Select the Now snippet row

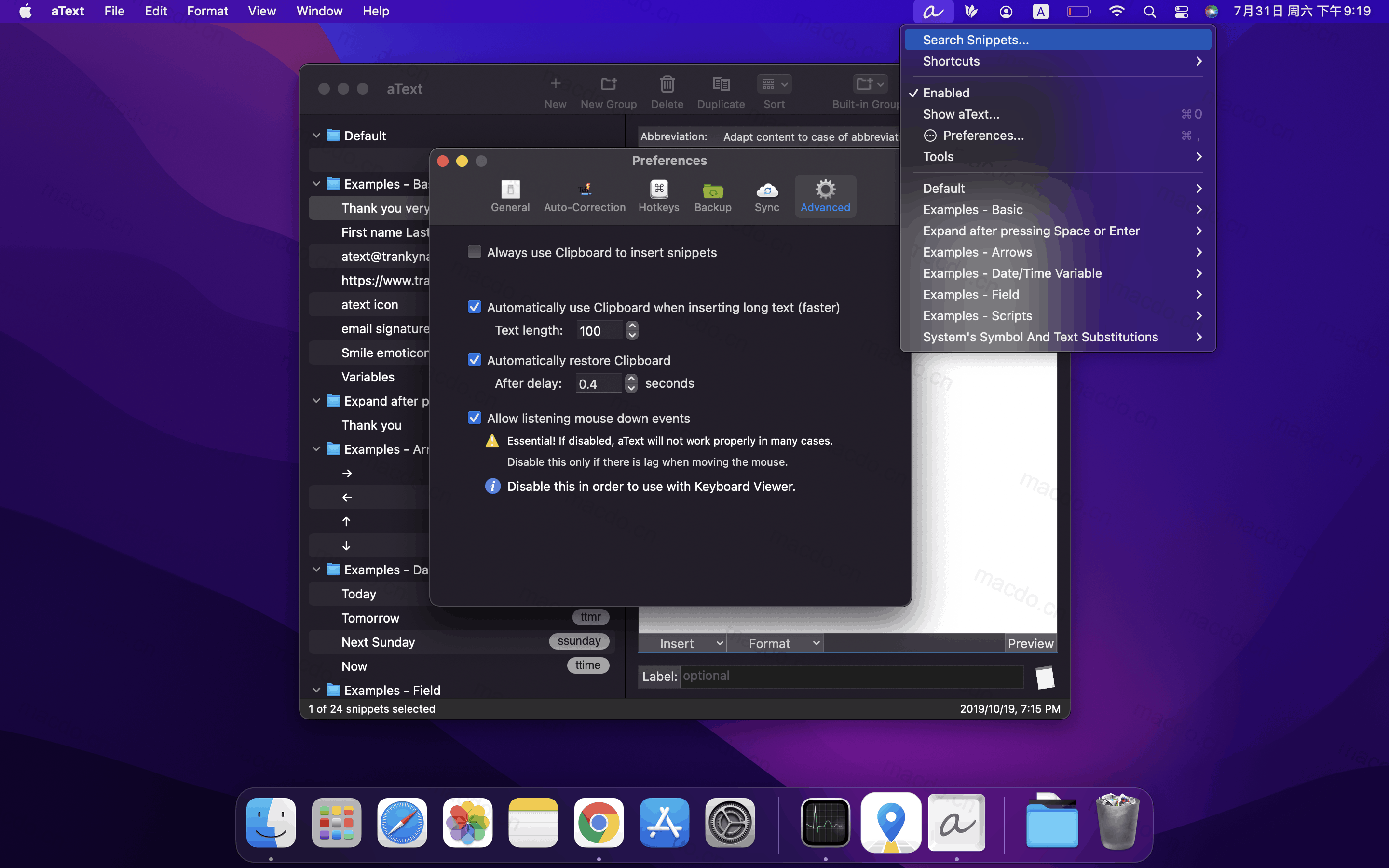click(462, 666)
